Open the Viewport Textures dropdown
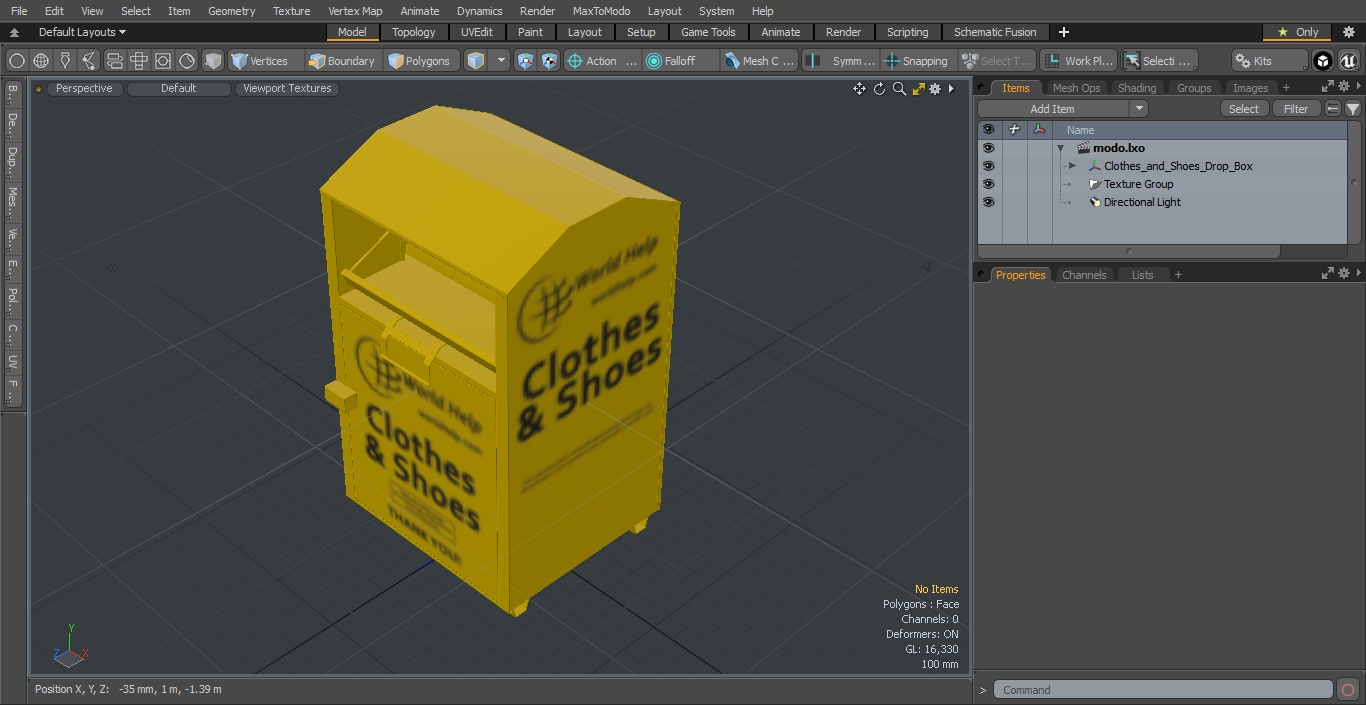Viewport: 1366px width, 705px height. point(287,89)
